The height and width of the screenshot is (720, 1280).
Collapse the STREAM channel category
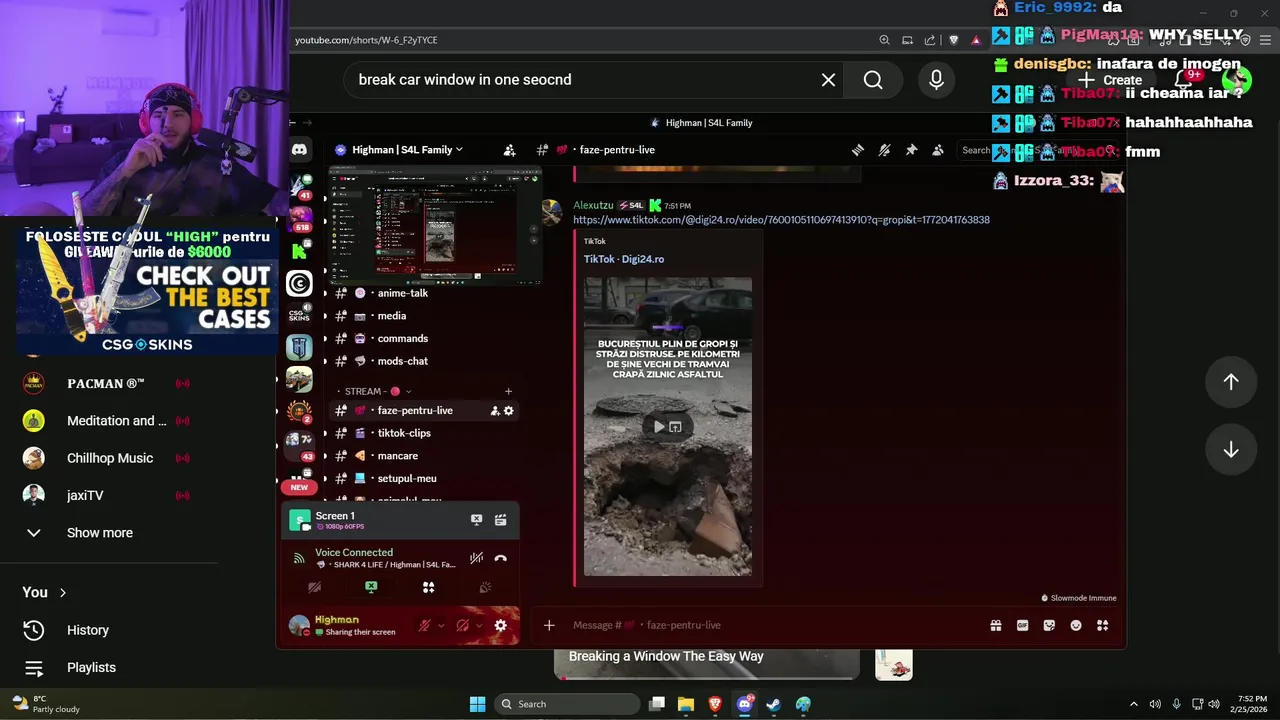371,391
